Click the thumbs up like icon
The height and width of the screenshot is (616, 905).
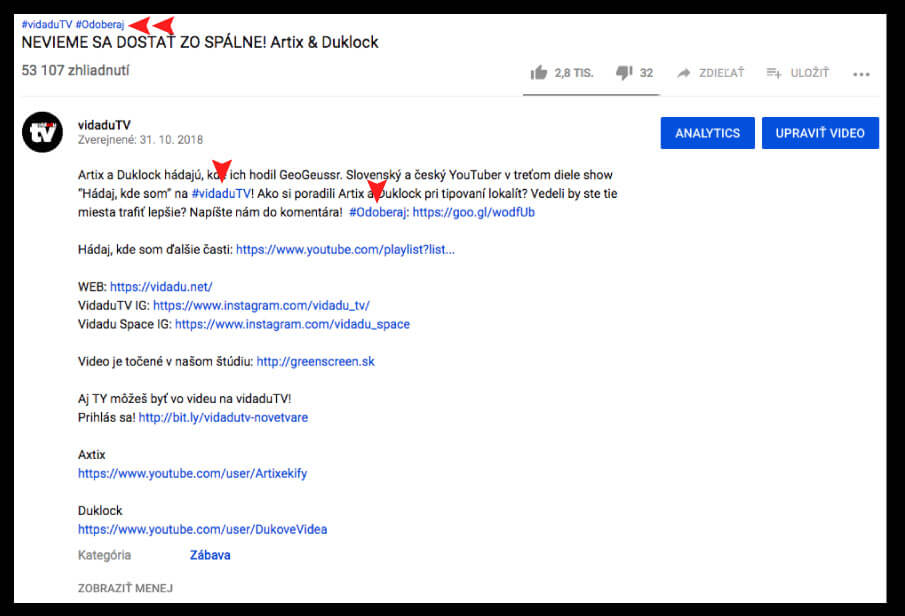pos(540,73)
